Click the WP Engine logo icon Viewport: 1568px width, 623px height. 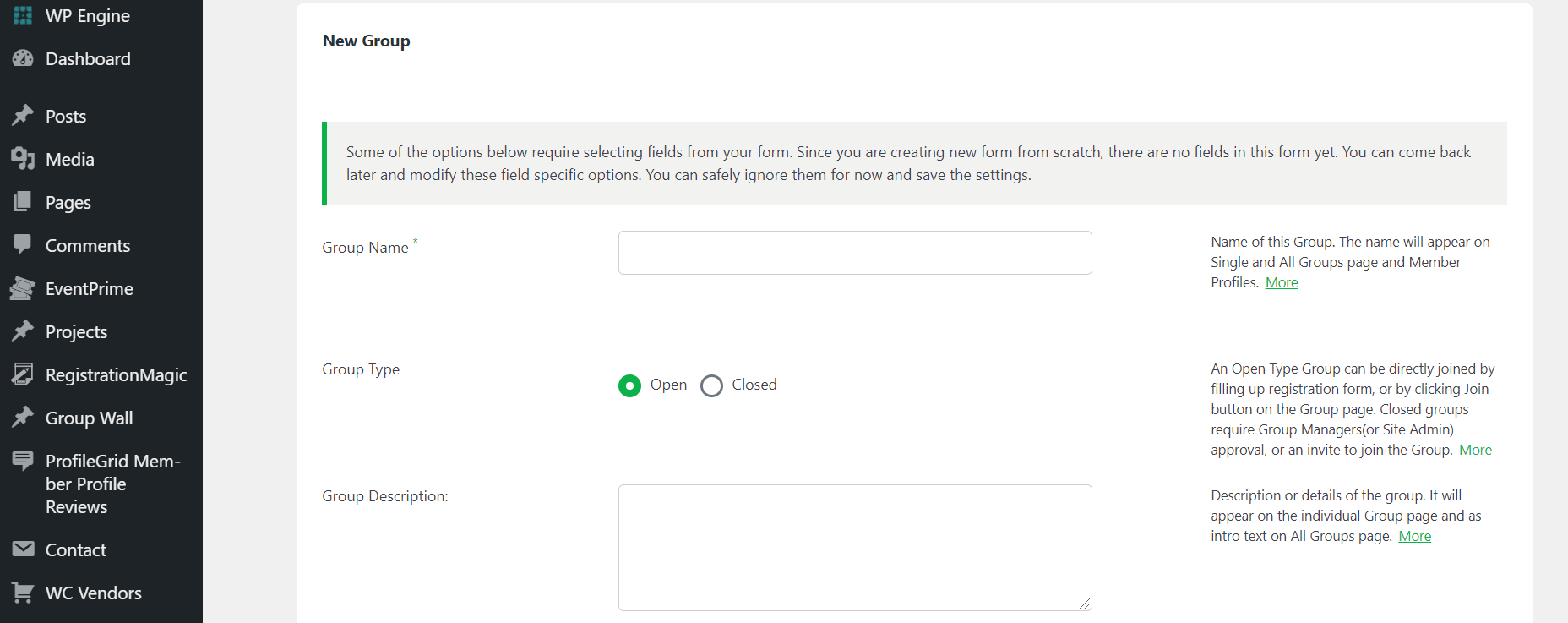click(22, 14)
